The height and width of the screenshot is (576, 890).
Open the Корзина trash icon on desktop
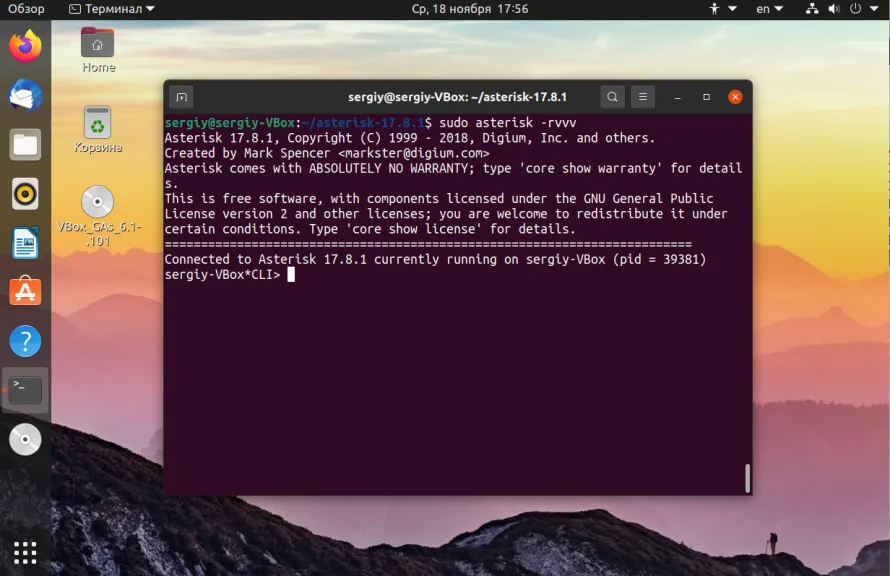[98, 130]
